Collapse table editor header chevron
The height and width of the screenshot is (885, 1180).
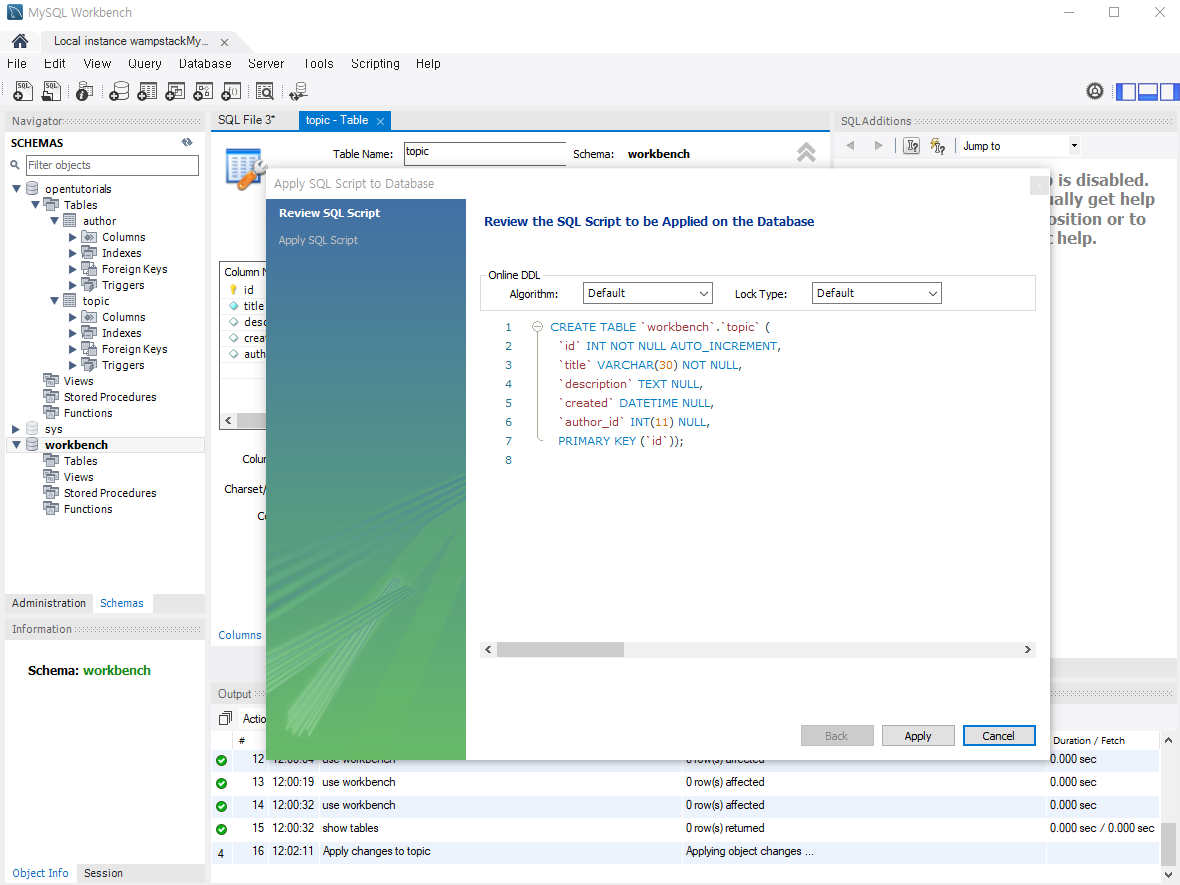point(806,153)
